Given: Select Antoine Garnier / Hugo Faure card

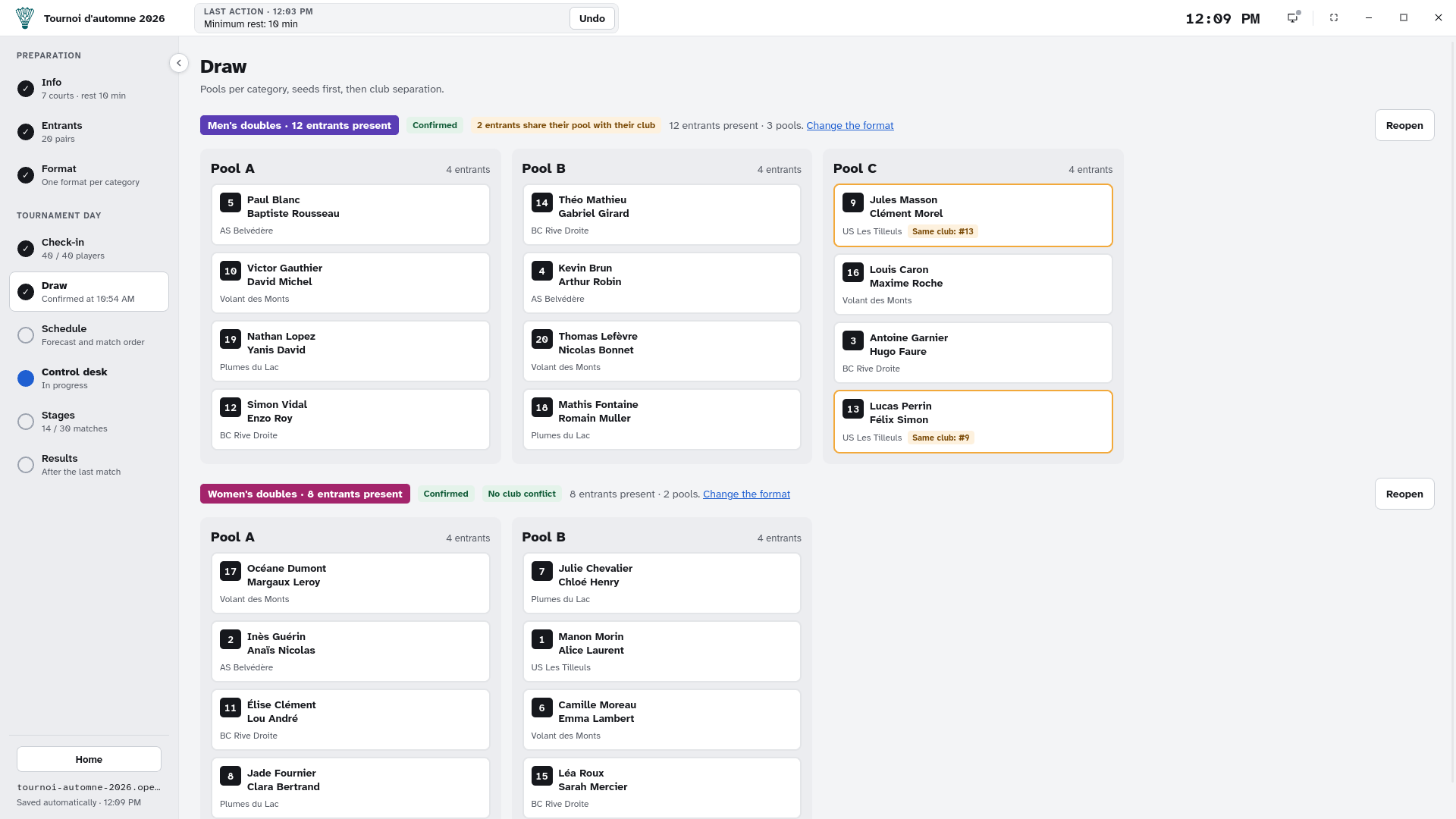Looking at the screenshot, I should coord(973,353).
